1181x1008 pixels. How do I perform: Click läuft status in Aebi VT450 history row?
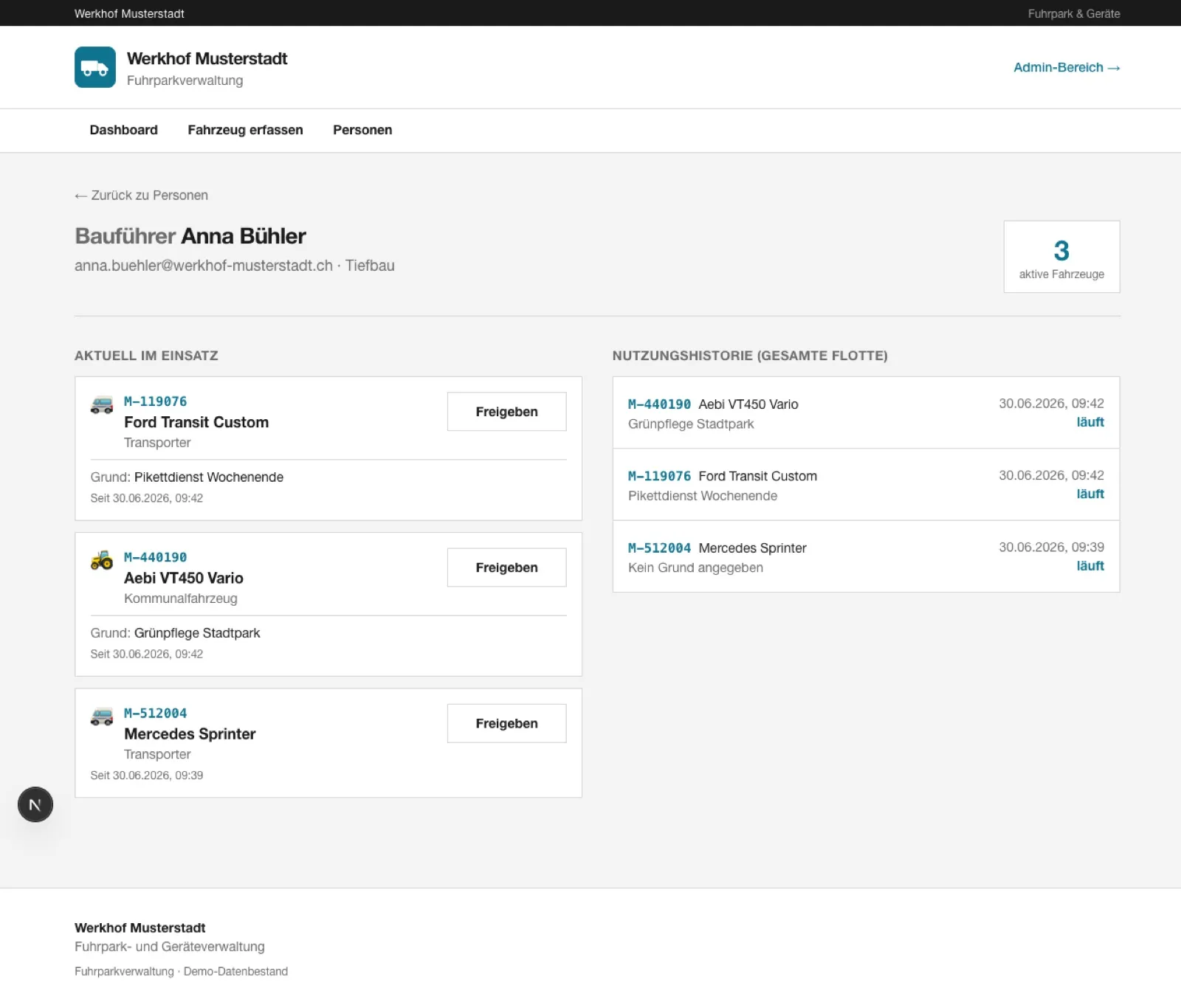point(1090,422)
